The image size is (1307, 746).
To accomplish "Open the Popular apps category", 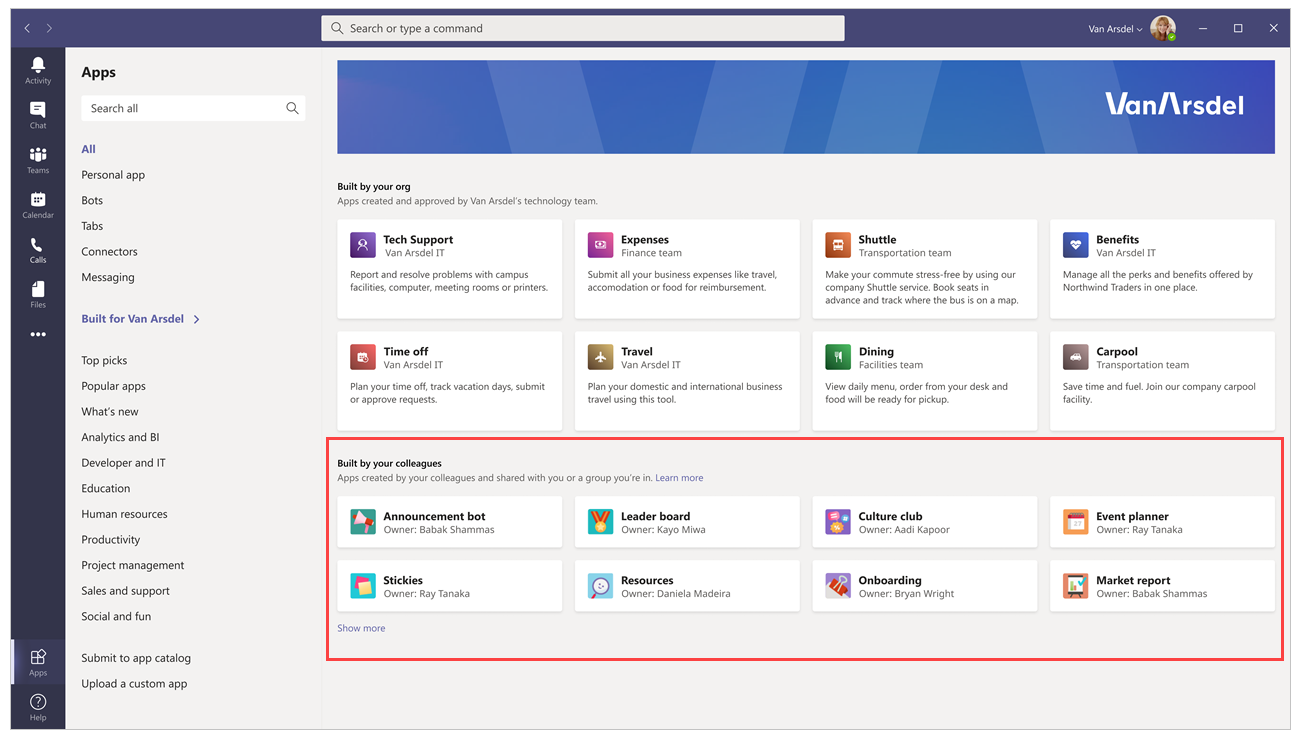I will pyautogui.click(x=113, y=386).
